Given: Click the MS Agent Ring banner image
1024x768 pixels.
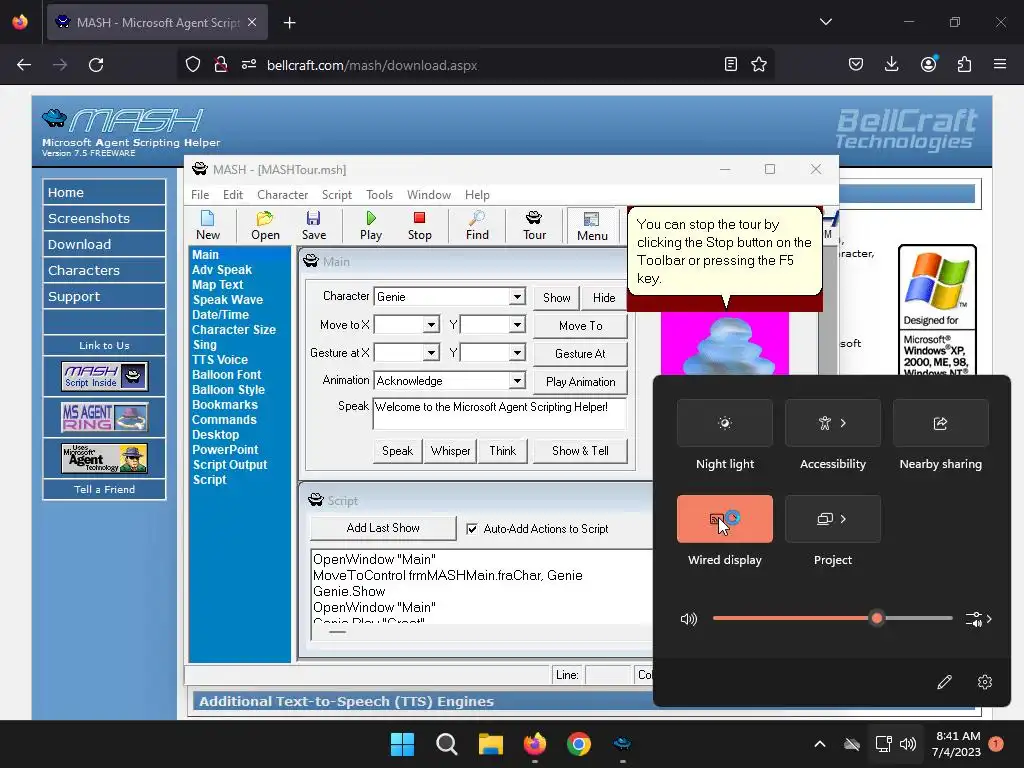Looking at the screenshot, I should click(104, 417).
